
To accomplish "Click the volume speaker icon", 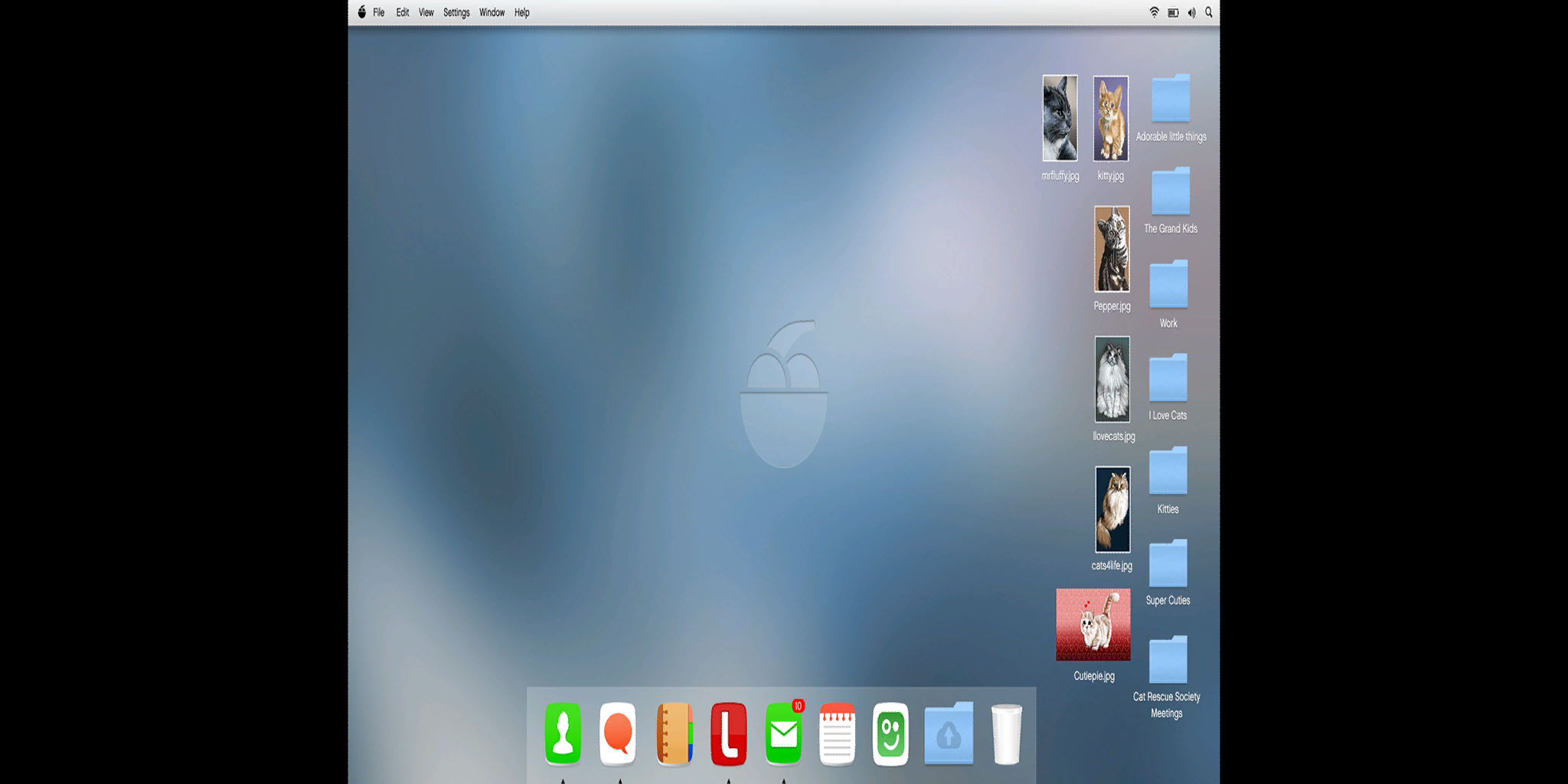I will point(1191,12).
